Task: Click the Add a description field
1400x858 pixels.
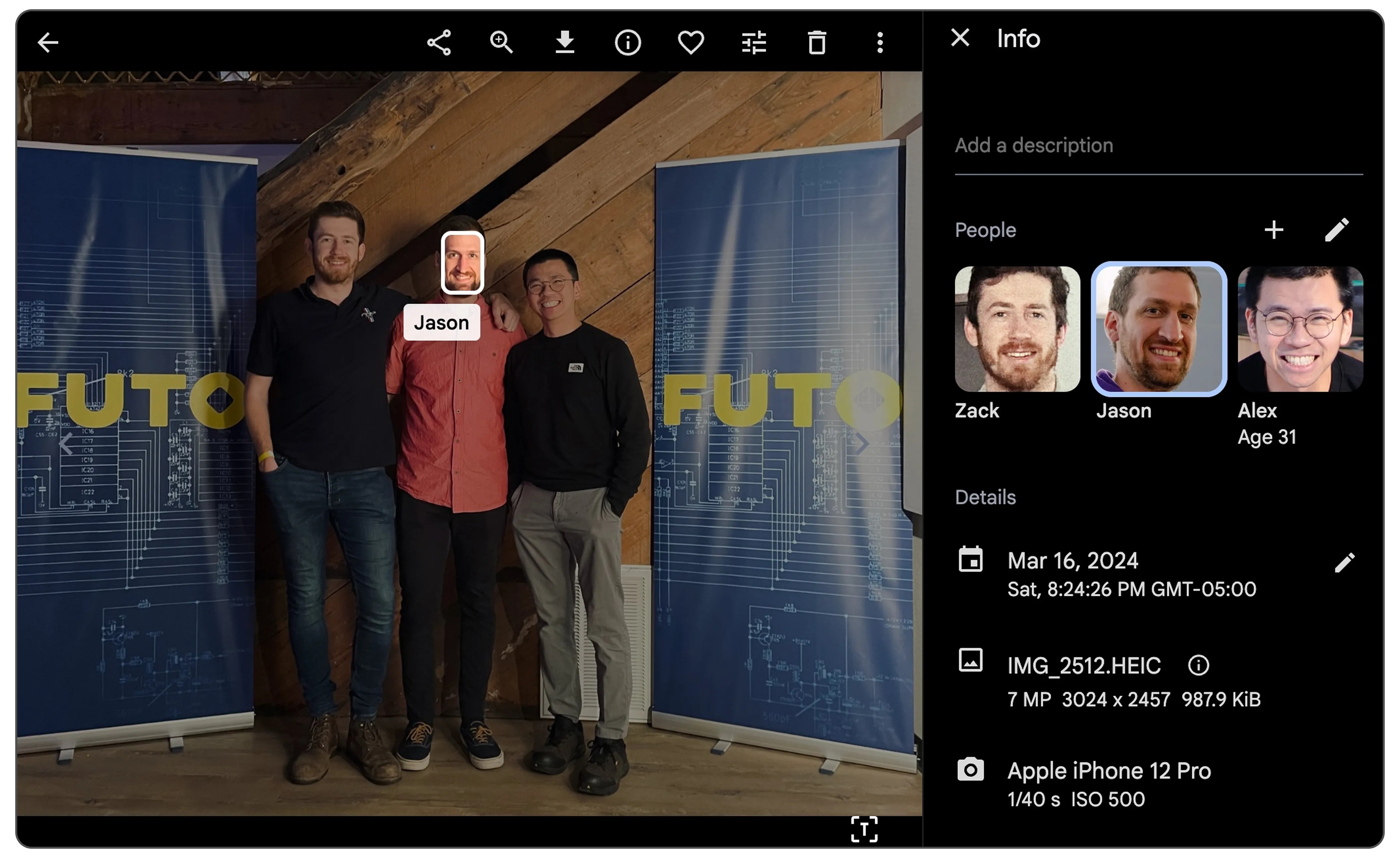Action: pos(1159,146)
